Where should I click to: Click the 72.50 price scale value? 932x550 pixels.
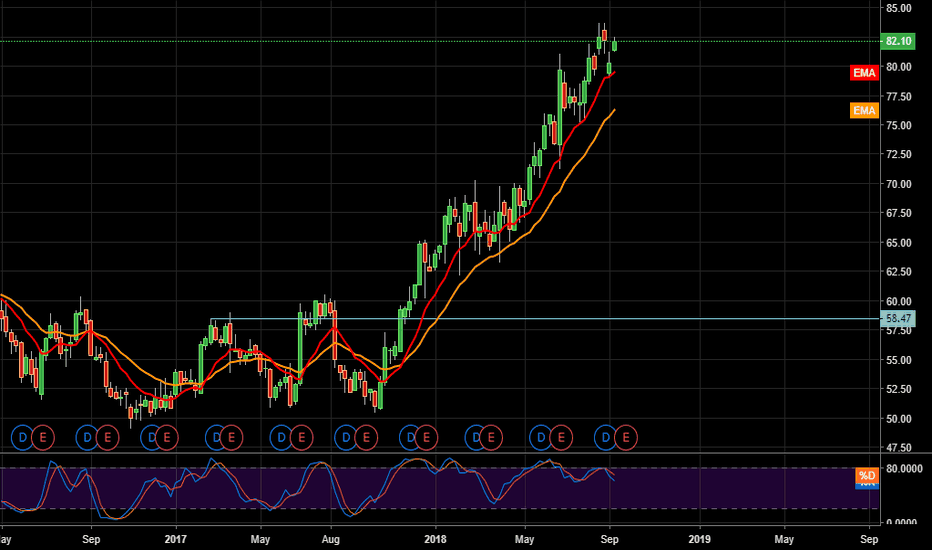(899, 155)
